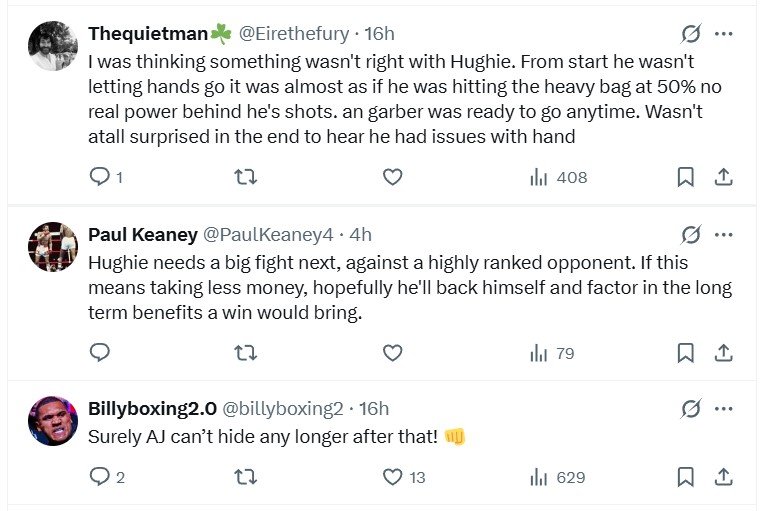
Task: Reply to Thequietman's tweet
Action: tap(99, 177)
